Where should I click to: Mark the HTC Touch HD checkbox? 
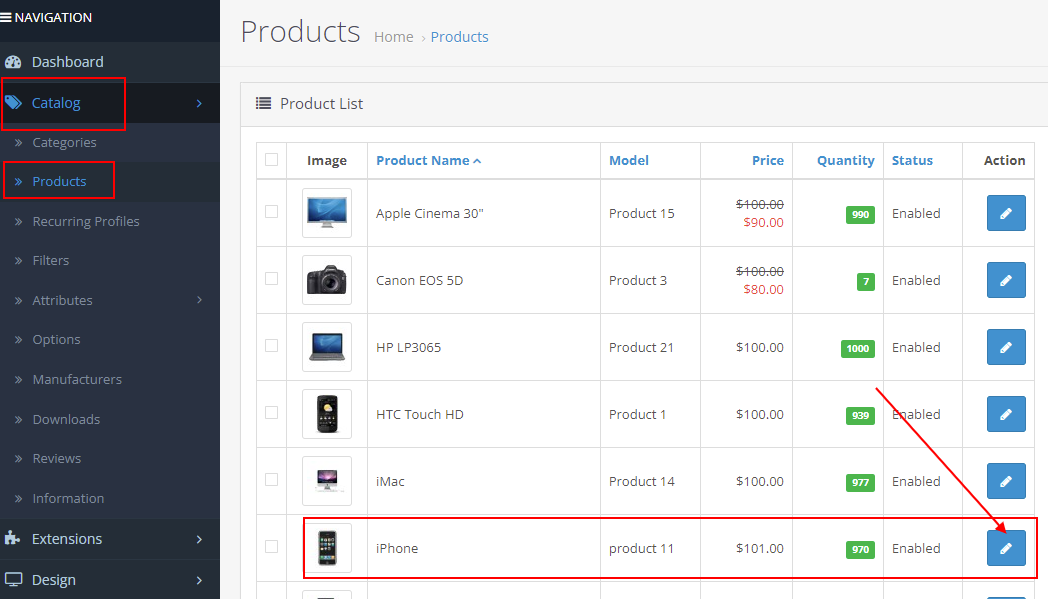tap(271, 412)
